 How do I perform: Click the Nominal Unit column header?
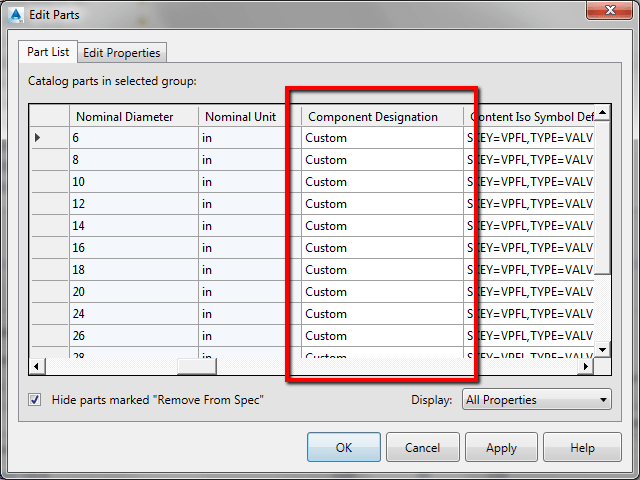point(249,117)
